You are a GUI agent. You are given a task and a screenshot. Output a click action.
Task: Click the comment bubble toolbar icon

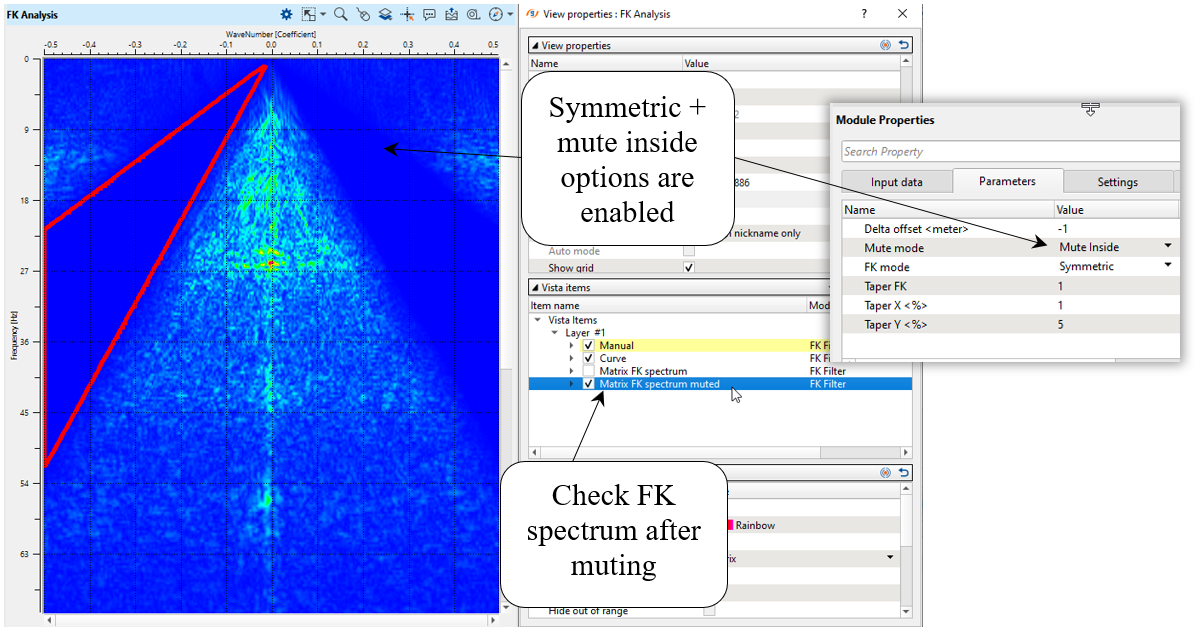[x=429, y=14]
